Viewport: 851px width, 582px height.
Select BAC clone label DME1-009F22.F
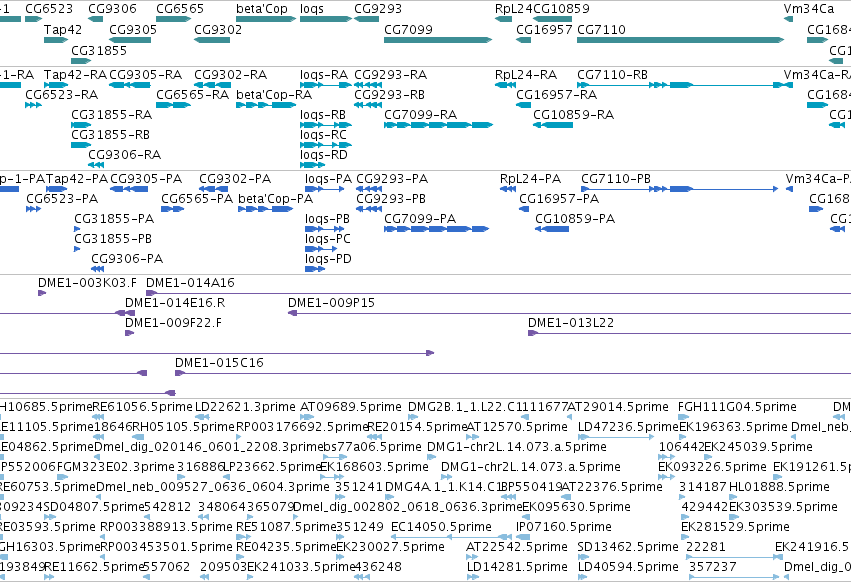pyautogui.click(x=173, y=323)
